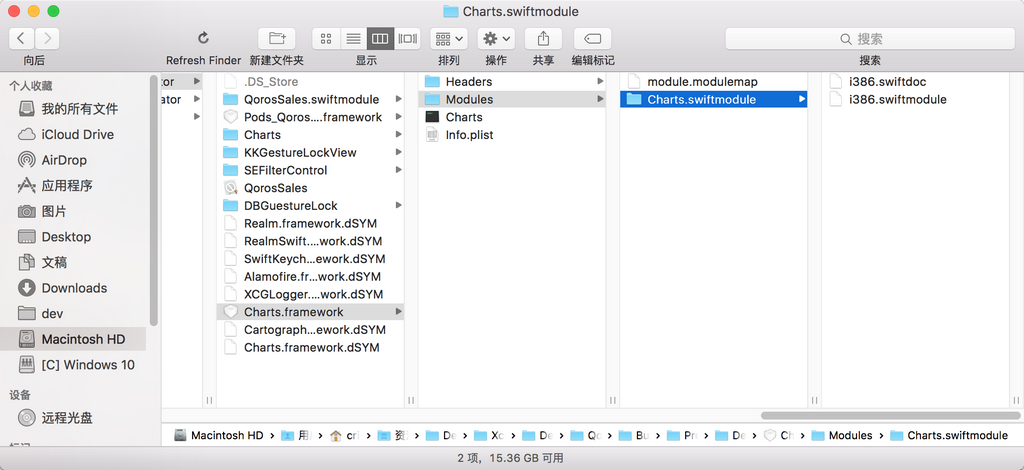Click Charts.swiftmodule in the path bar

click(x=950, y=435)
